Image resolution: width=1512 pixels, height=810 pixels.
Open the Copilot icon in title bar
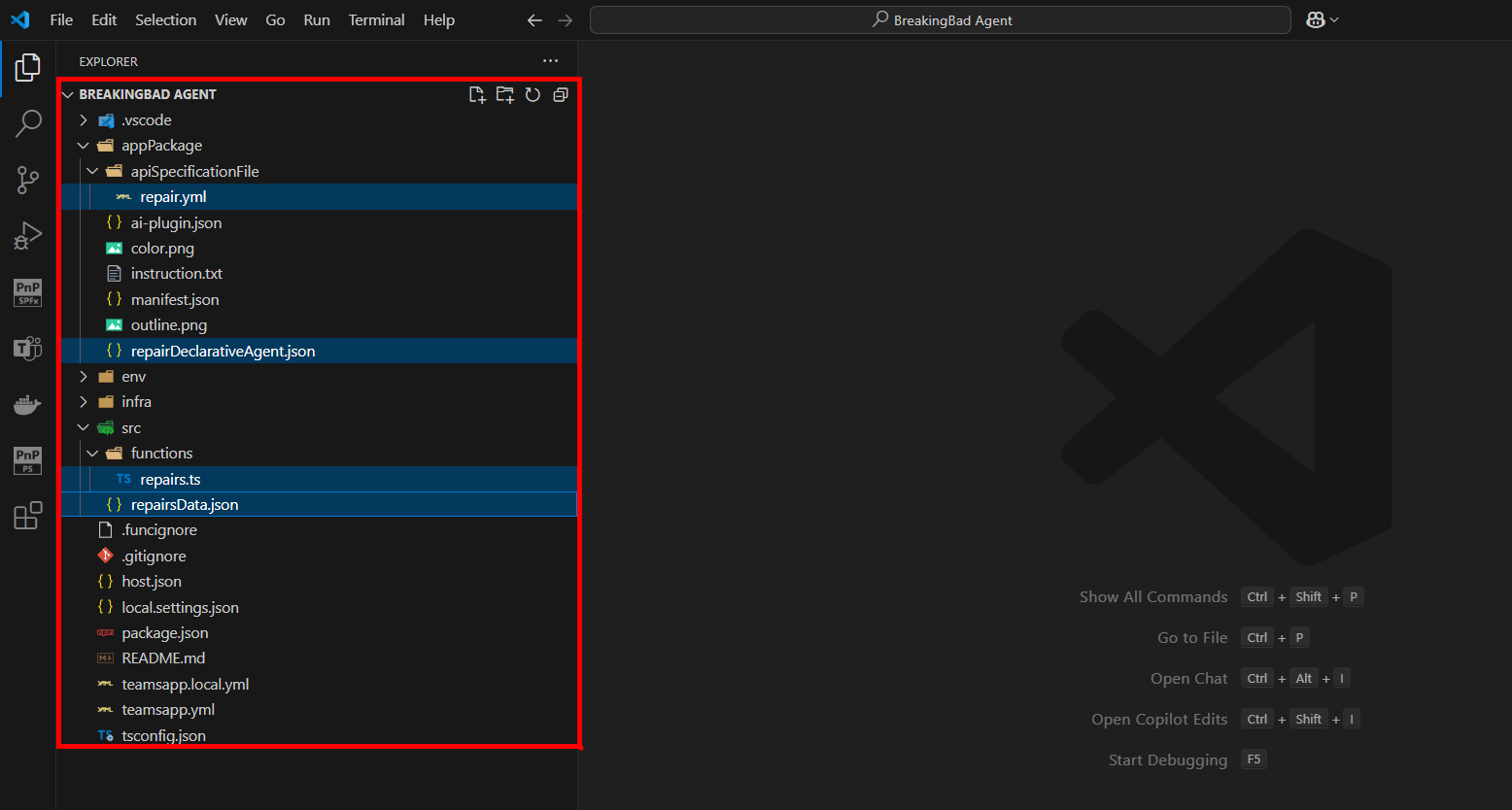point(1316,19)
